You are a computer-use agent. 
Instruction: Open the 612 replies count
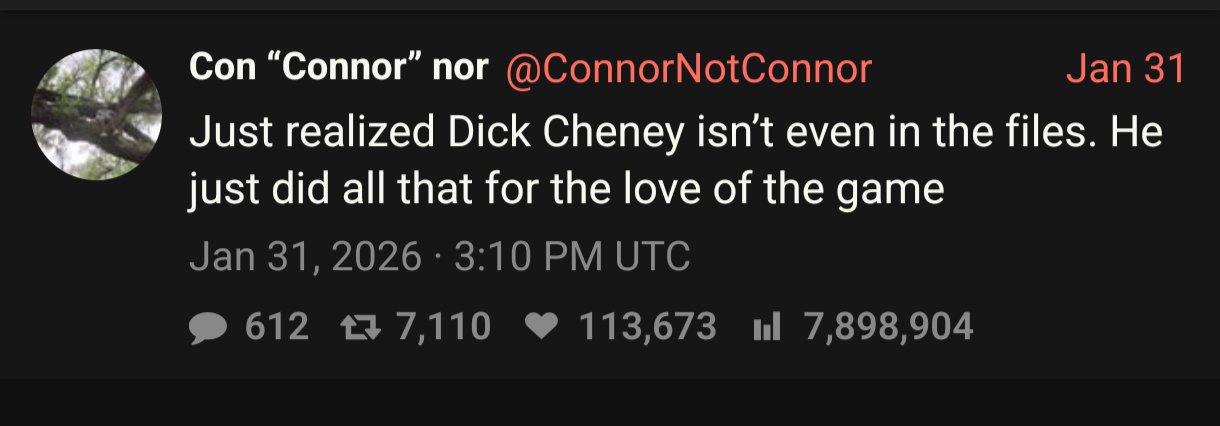click(277, 327)
